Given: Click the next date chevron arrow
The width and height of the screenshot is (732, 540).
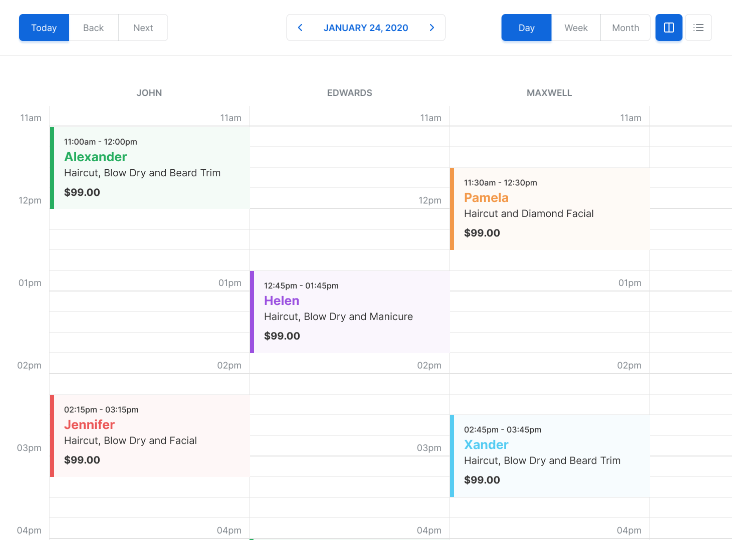Looking at the screenshot, I should click(x=432, y=28).
